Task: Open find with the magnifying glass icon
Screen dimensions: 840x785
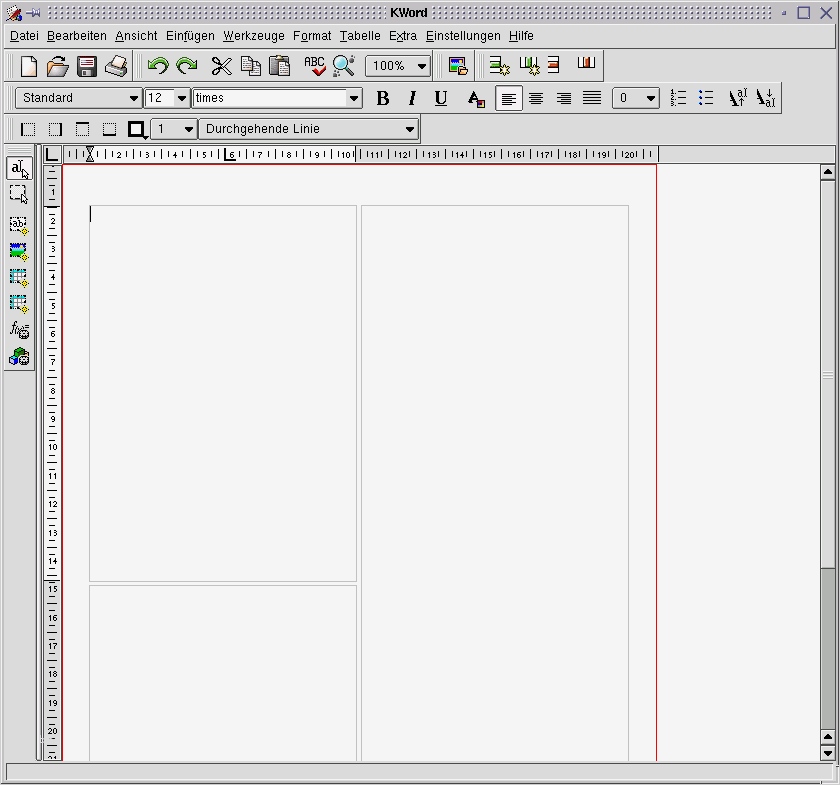Action: (x=343, y=66)
